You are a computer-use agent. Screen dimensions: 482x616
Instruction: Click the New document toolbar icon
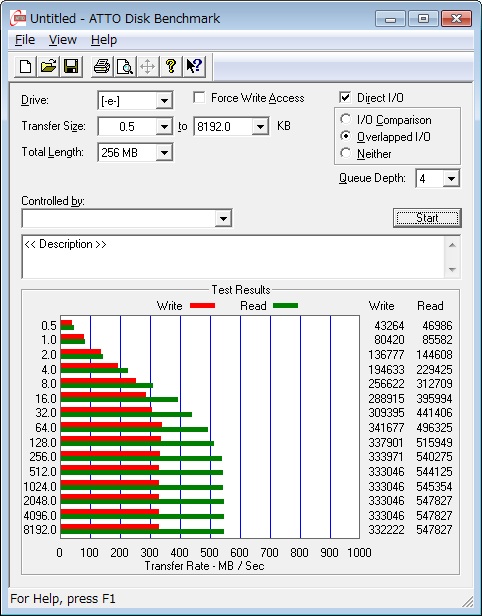click(26, 66)
